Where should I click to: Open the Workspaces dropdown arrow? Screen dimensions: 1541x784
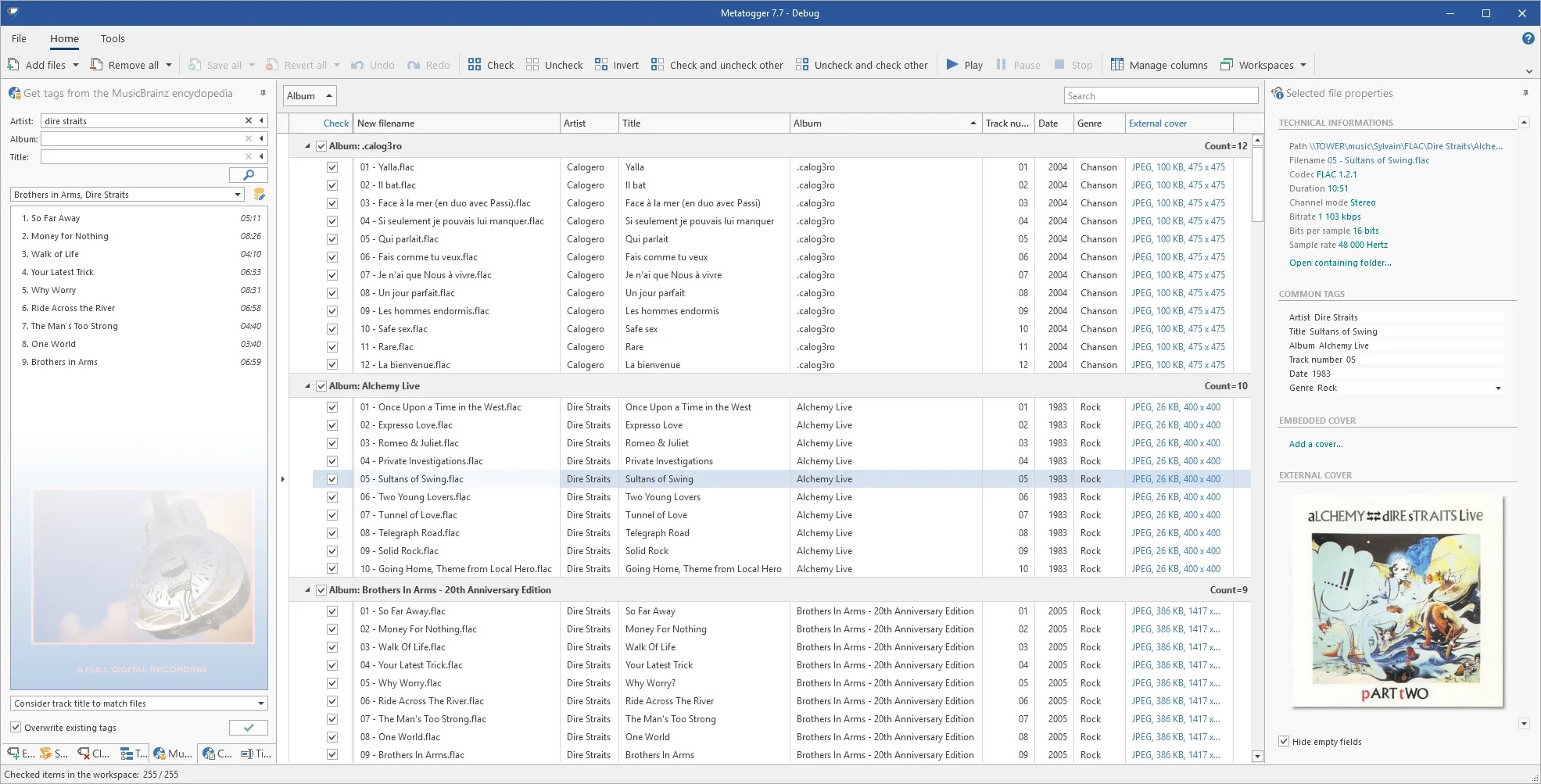click(1303, 65)
